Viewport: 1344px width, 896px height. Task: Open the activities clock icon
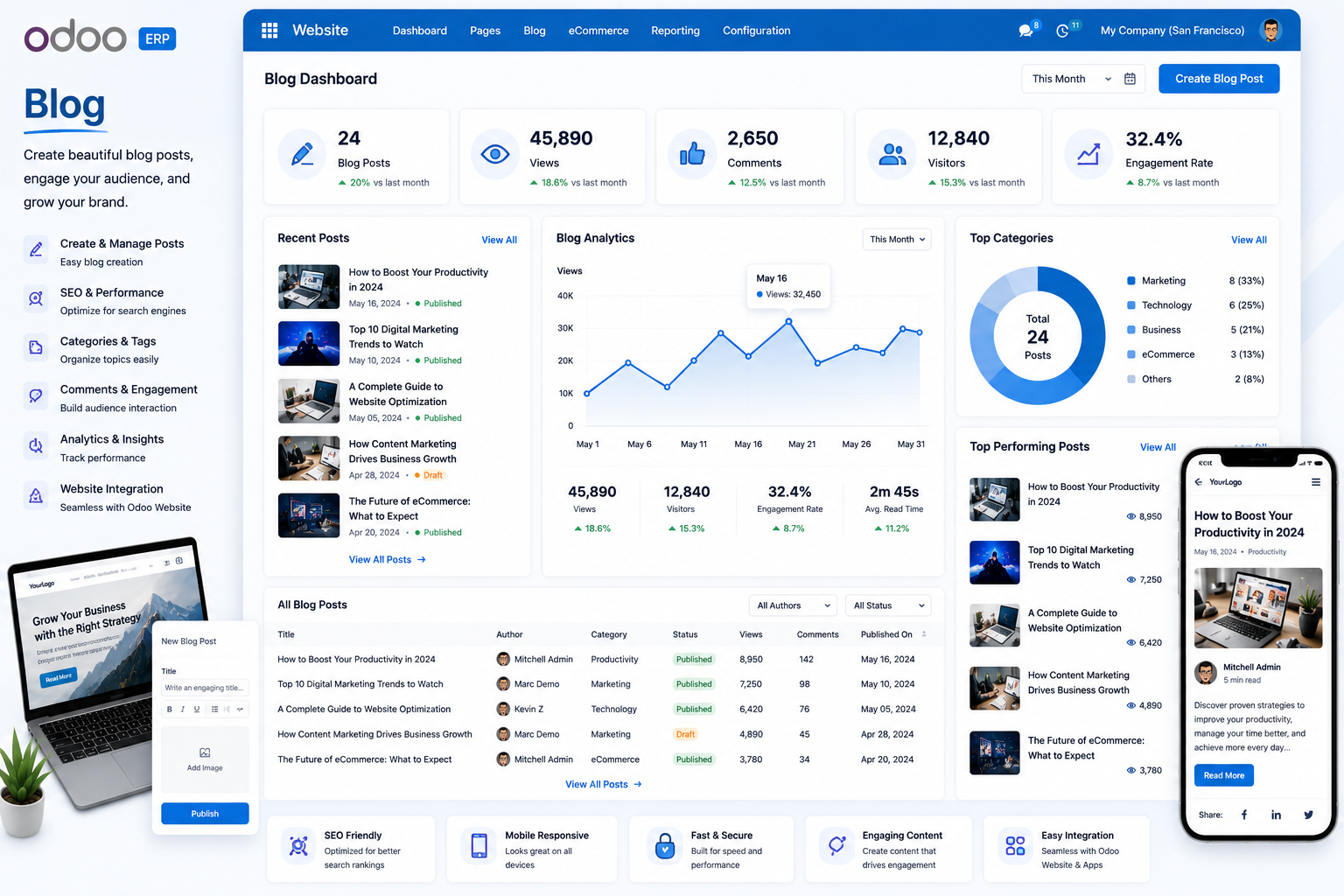pyautogui.click(x=1063, y=31)
